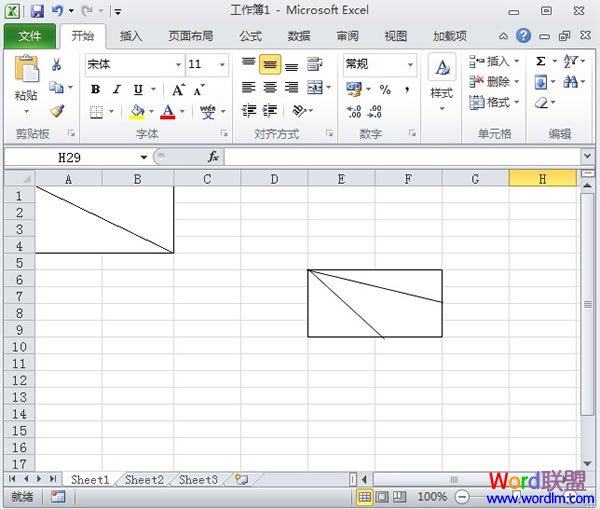Apply red font color A
Viewport: 600px width, 509px height.
168,111
